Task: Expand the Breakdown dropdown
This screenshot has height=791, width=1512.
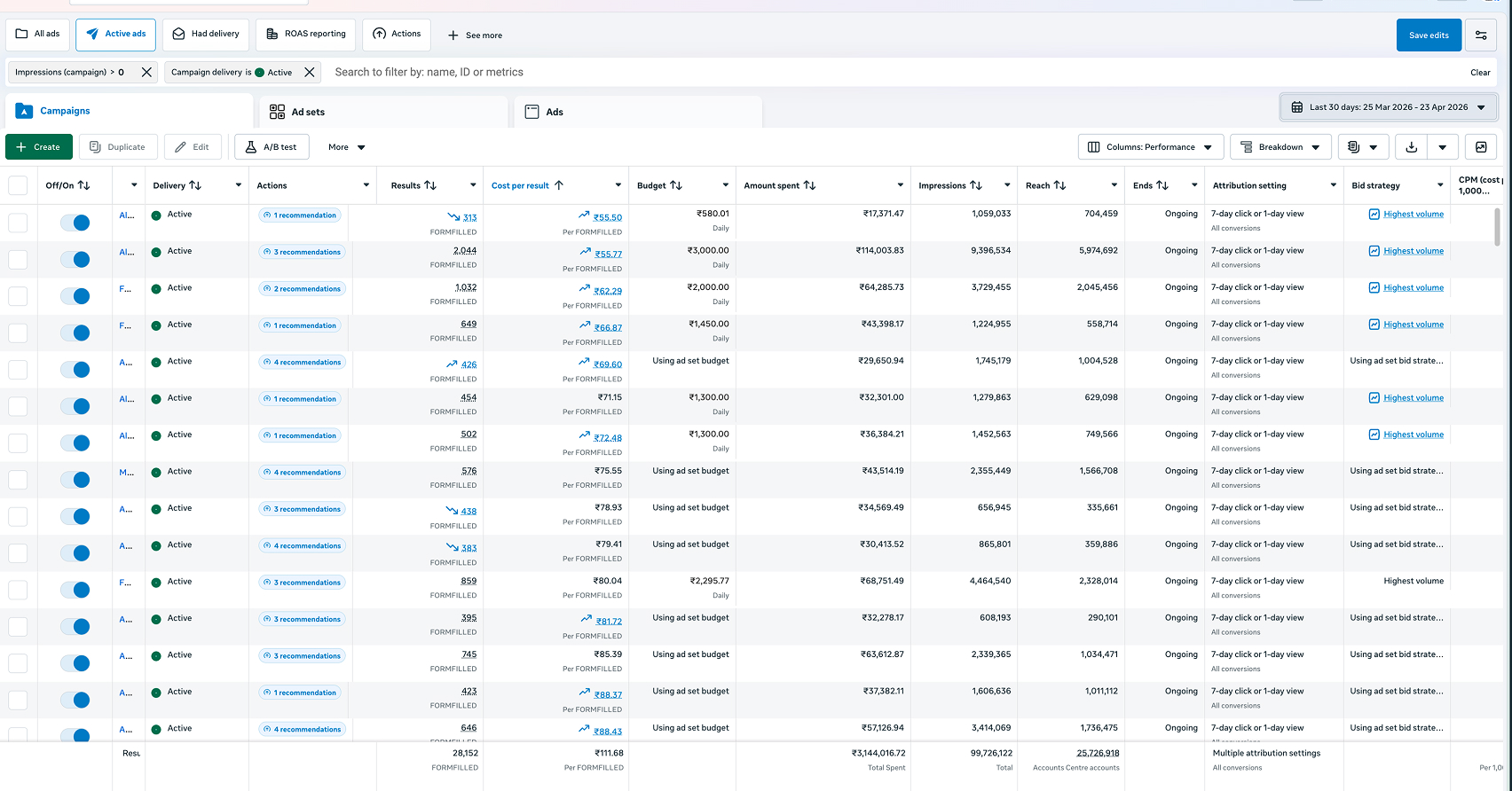Action: pyautogui.click(x=1280, y=147)
